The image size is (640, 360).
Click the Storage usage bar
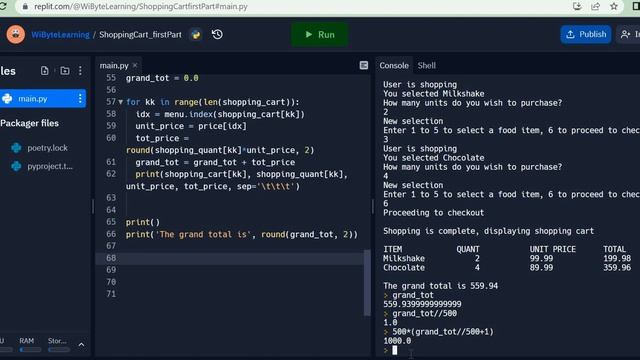pos(59,350)
